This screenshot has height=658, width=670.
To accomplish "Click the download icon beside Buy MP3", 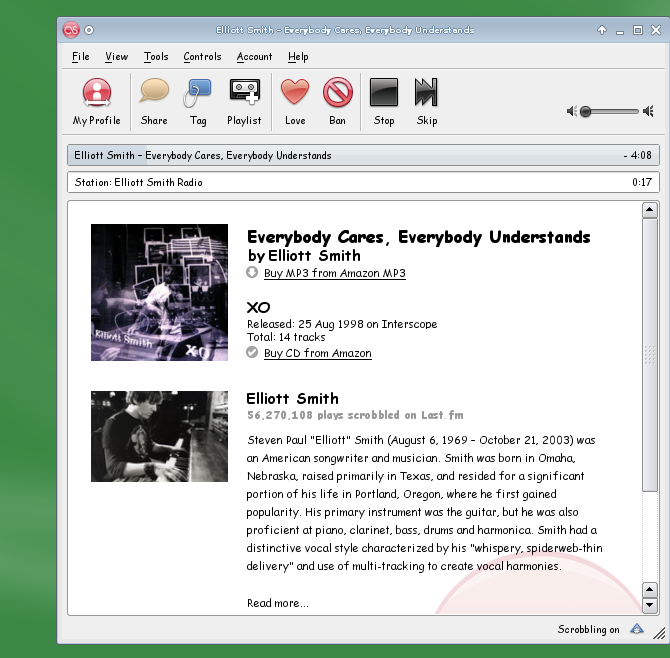I will click(252, 272).
